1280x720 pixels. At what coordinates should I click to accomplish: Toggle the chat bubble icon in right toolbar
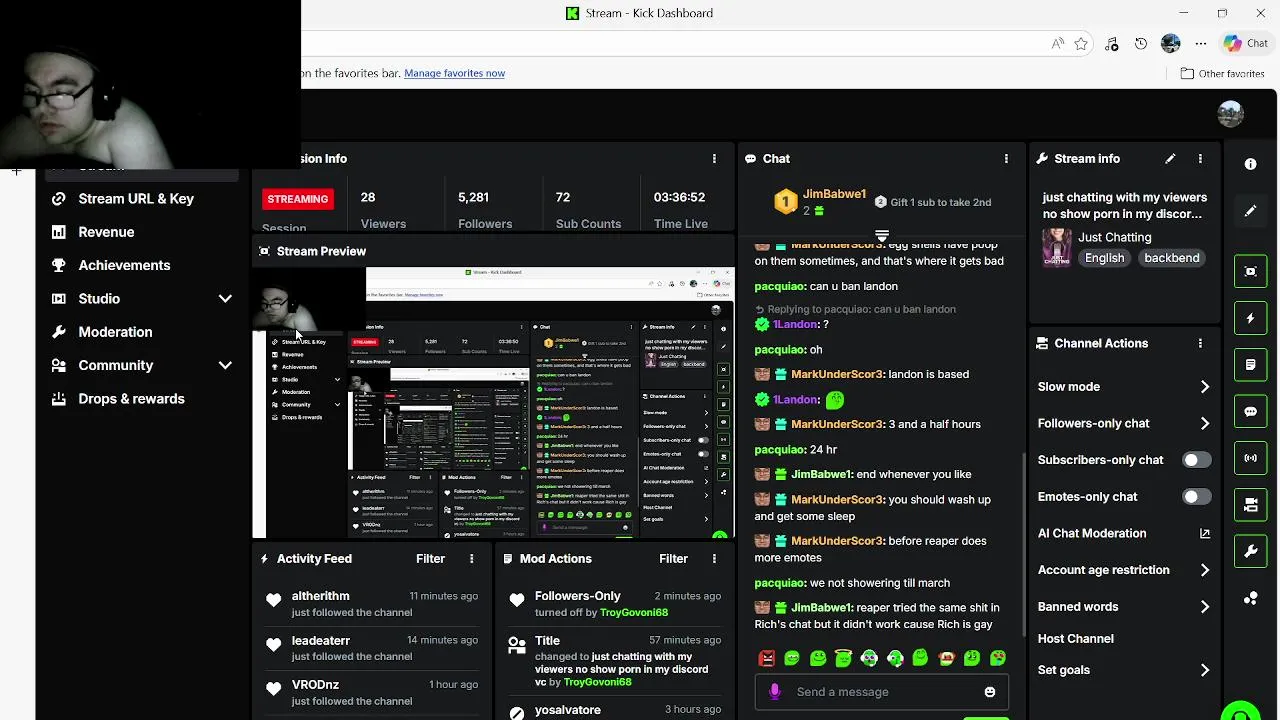1250,411
